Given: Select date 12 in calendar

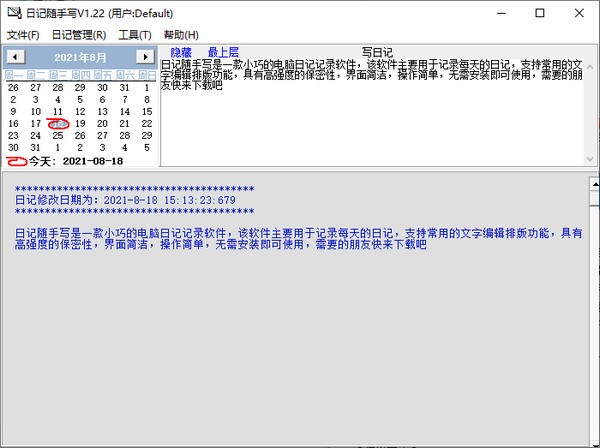Looking at the screenshot, I should click(x=80, y=112).
